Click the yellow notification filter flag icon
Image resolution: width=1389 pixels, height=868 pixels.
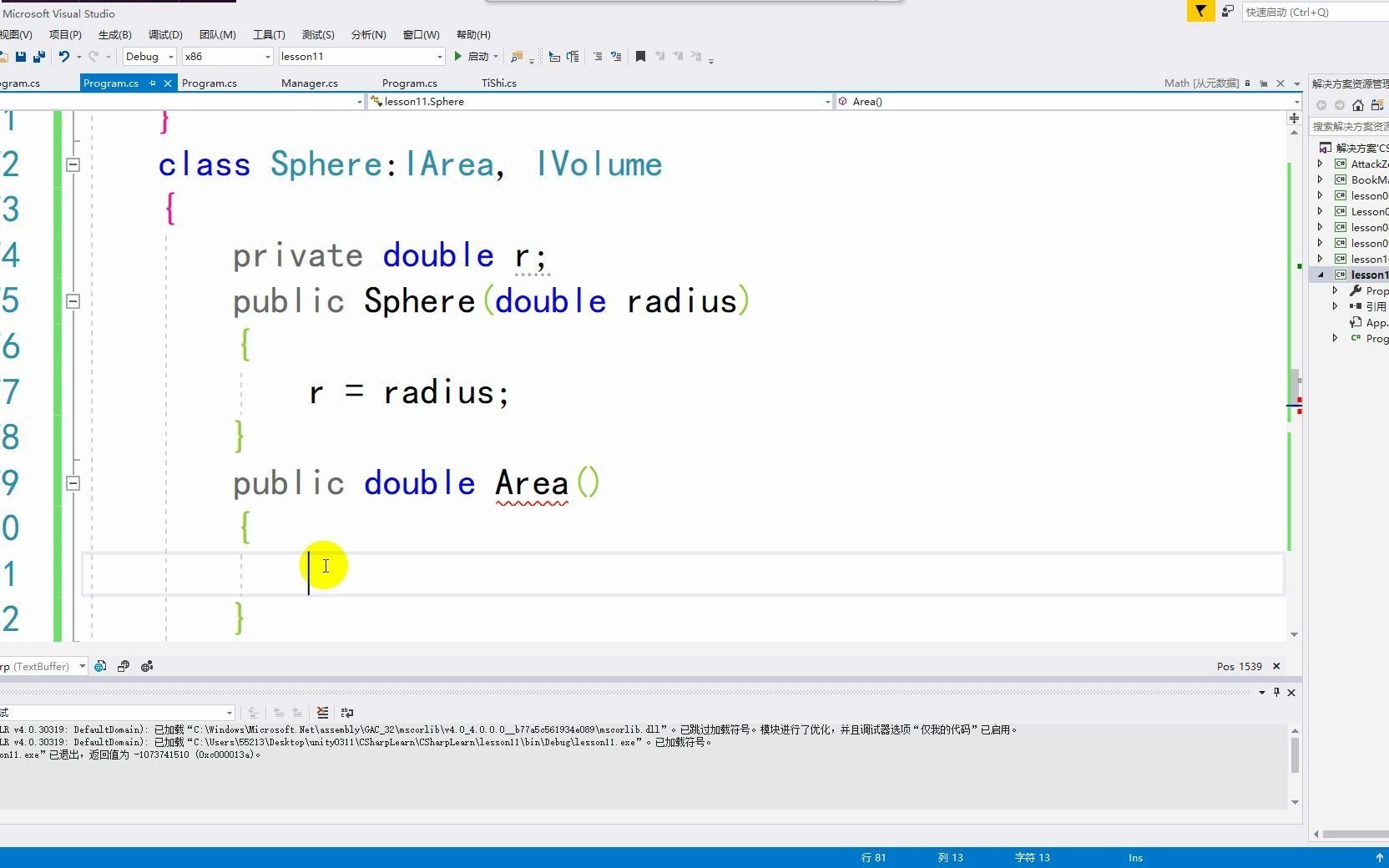(x=1200, y=11)
